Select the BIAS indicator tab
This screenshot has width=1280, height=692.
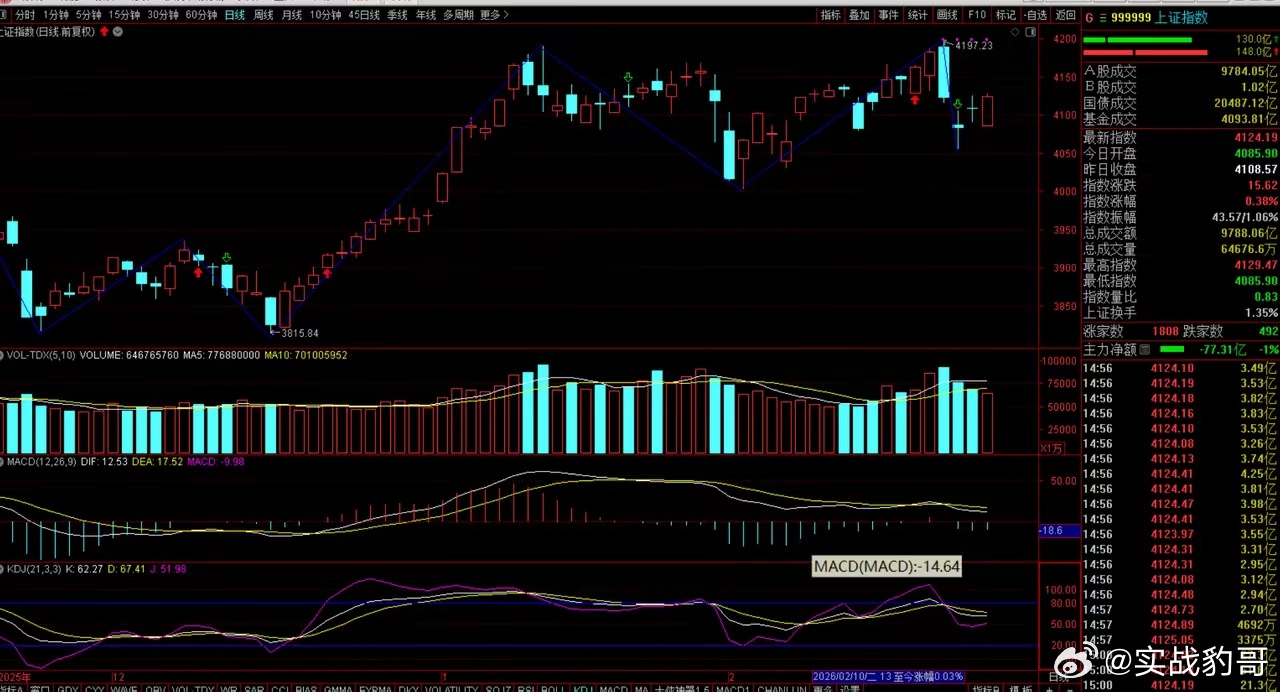[x=308, y=688]
